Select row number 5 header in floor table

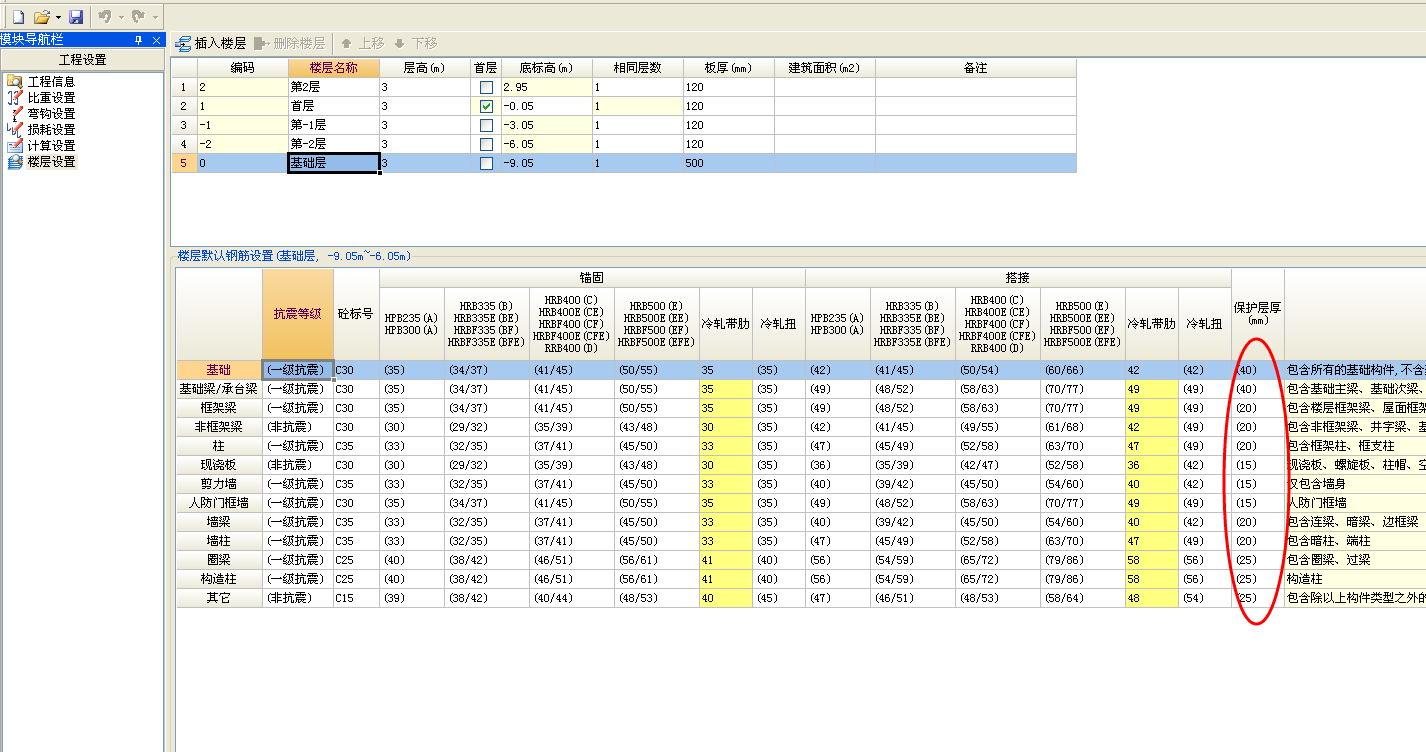184,163
